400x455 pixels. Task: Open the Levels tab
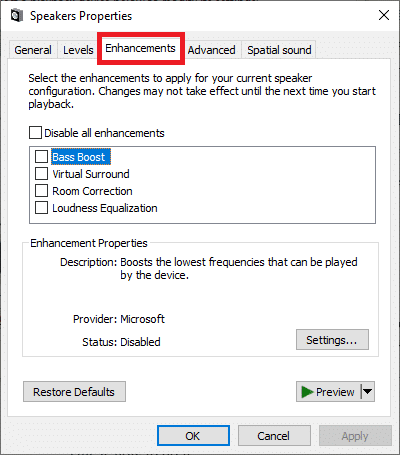pyautogui.click(x=78, y=50)
